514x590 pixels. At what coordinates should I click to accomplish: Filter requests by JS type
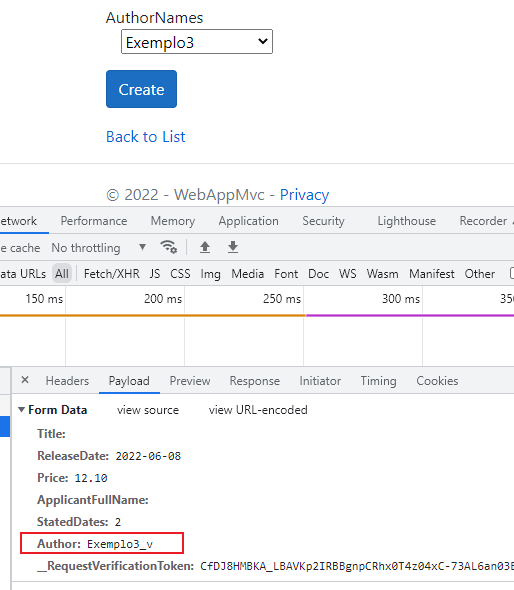(155, 274)
